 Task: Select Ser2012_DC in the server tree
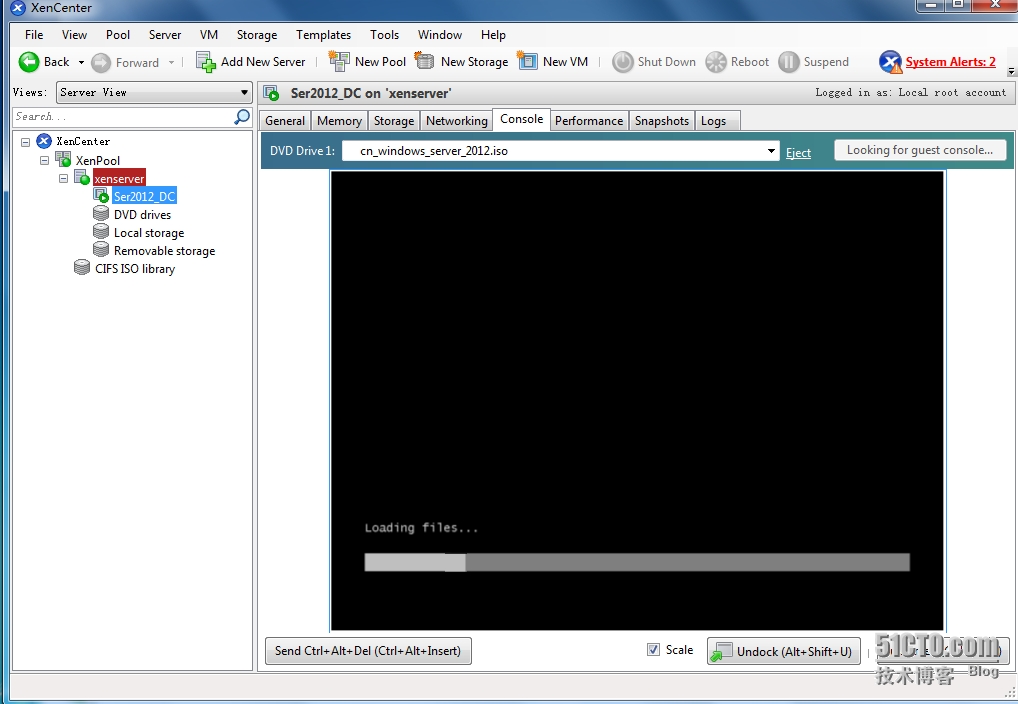[x=144, y=196]
